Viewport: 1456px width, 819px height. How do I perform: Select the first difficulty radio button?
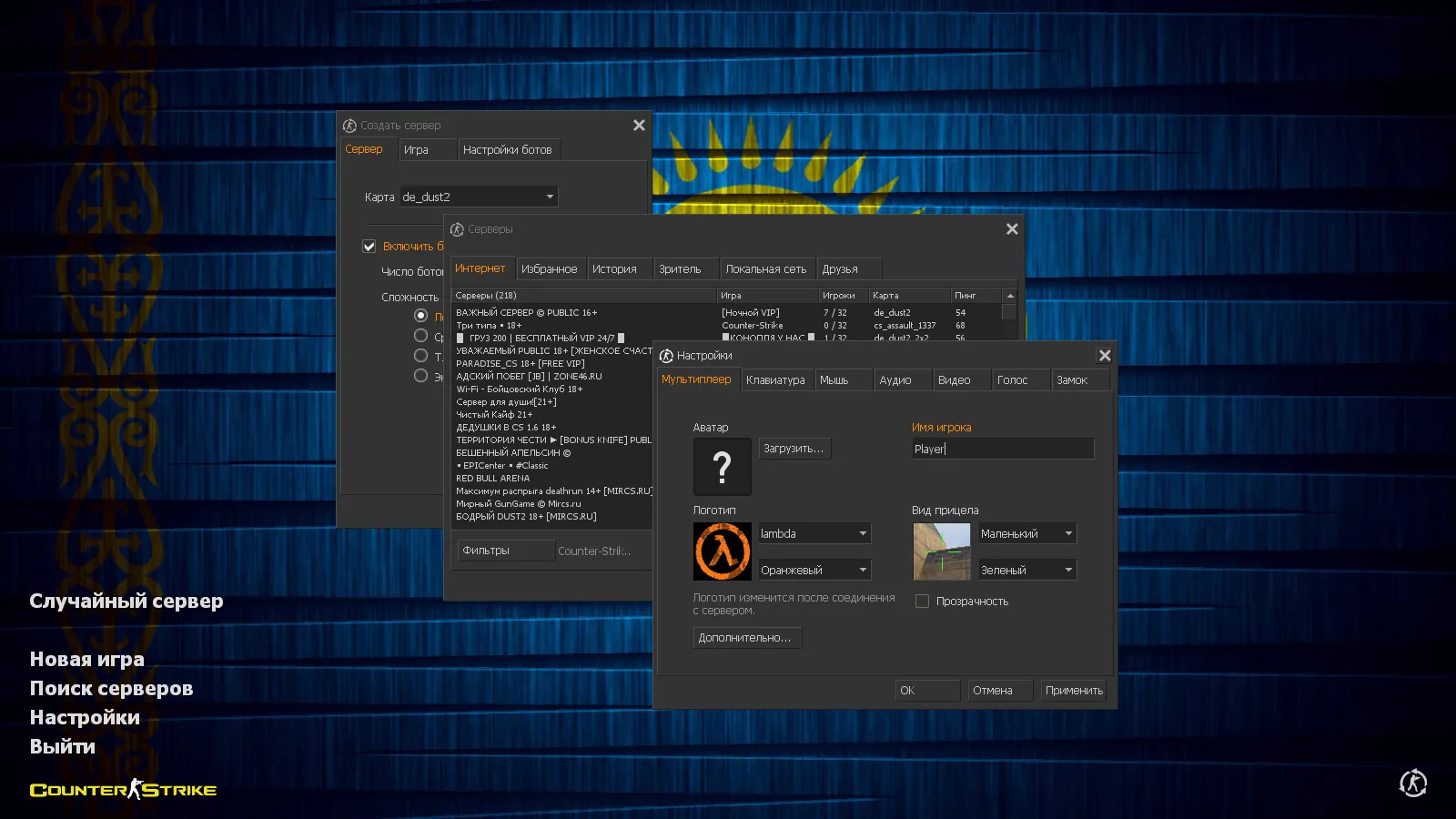point(420,316)
